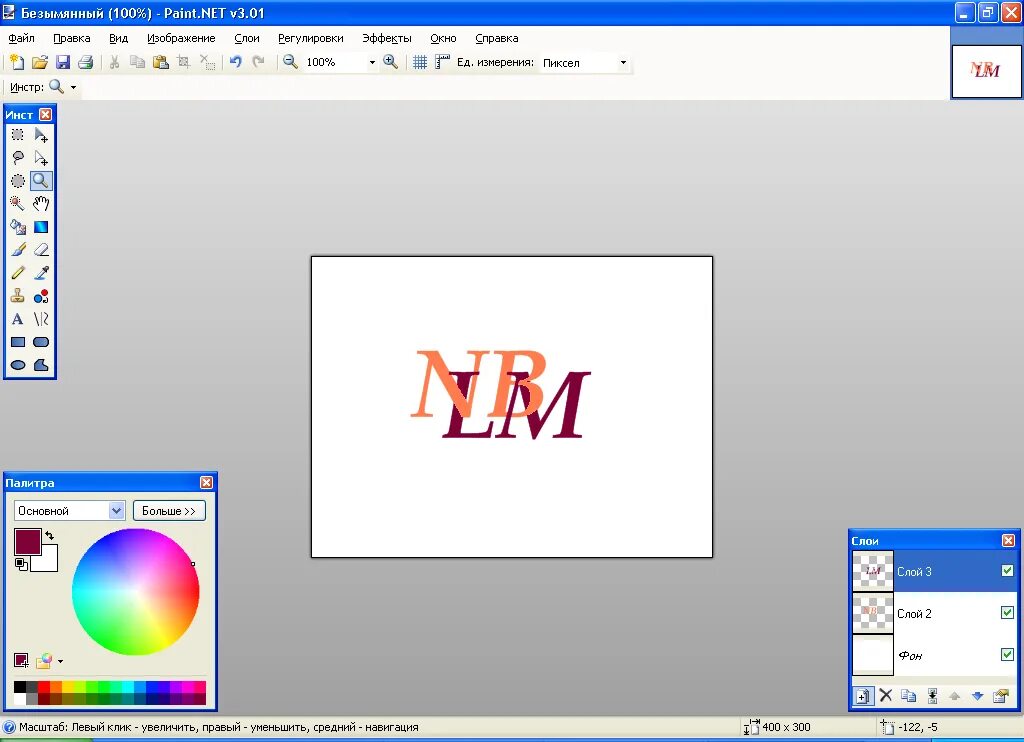The width and height of the screenshot is (1024, 742).
Task: Open the Правка menu
Action: (x=72, y=39)
